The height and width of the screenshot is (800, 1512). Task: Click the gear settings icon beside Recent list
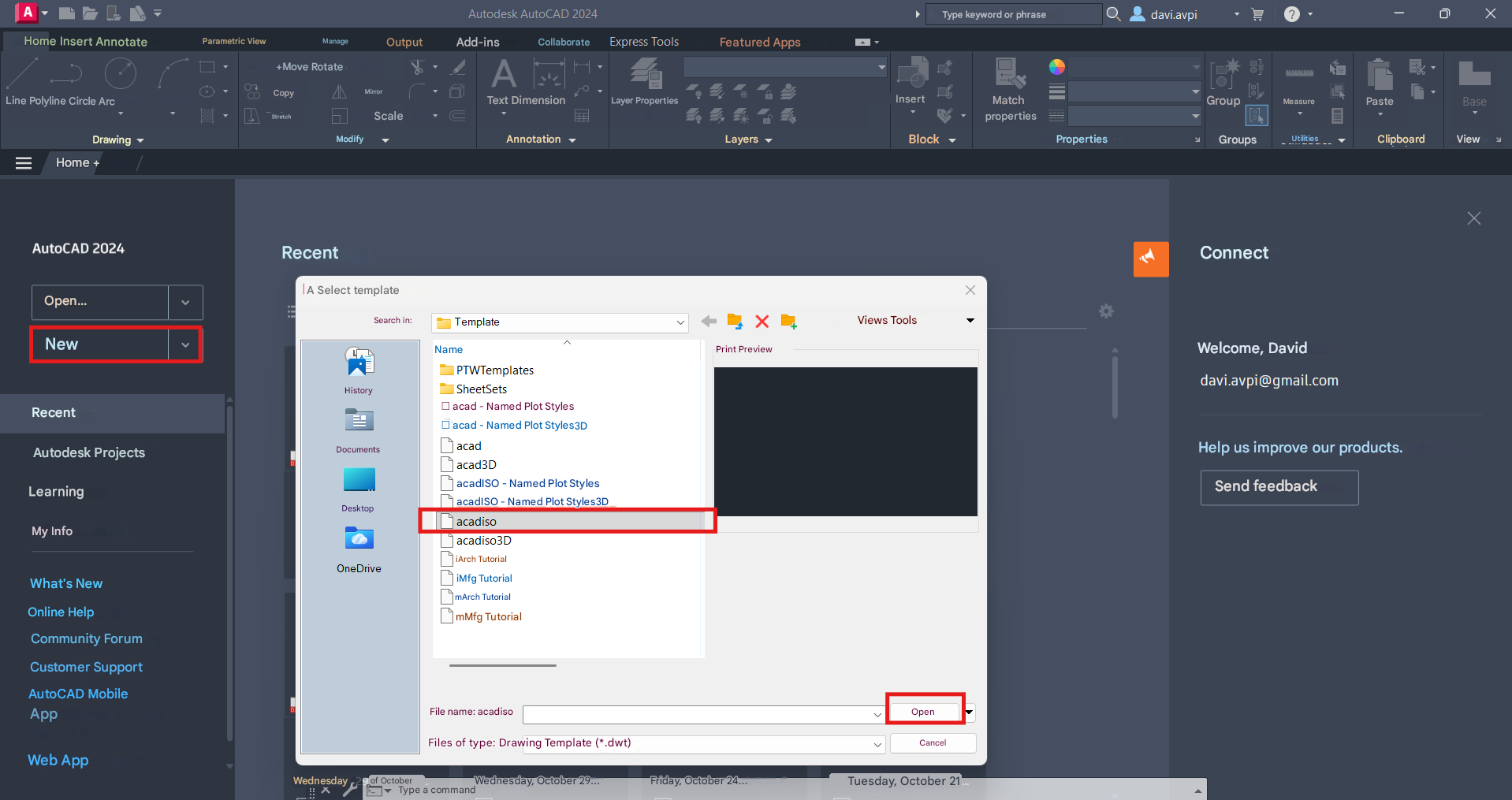(x=1107, y=311)
